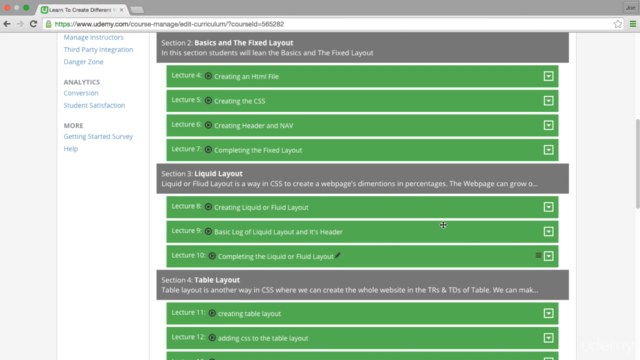Click the play icon for Lecture 10
Screen dimensions: 640x360
coord(212,256)
